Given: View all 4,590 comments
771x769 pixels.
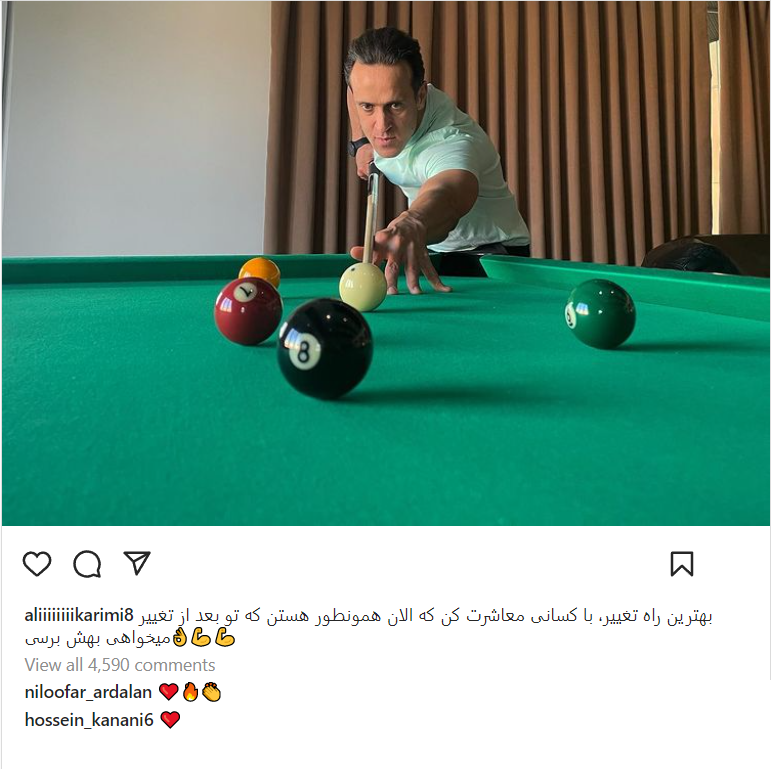Looking at the screenshot, I should pos(120,665).
